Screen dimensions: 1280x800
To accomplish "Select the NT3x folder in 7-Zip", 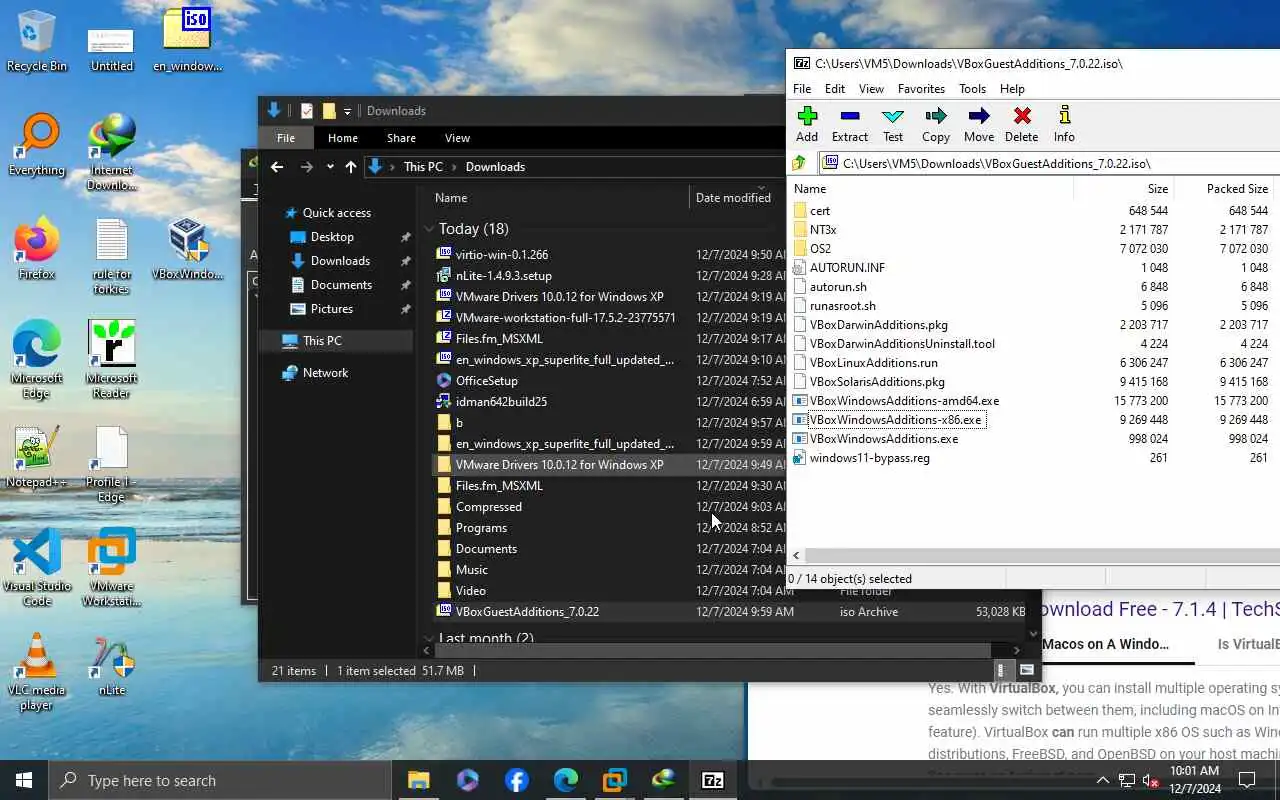I will [823, 230].
